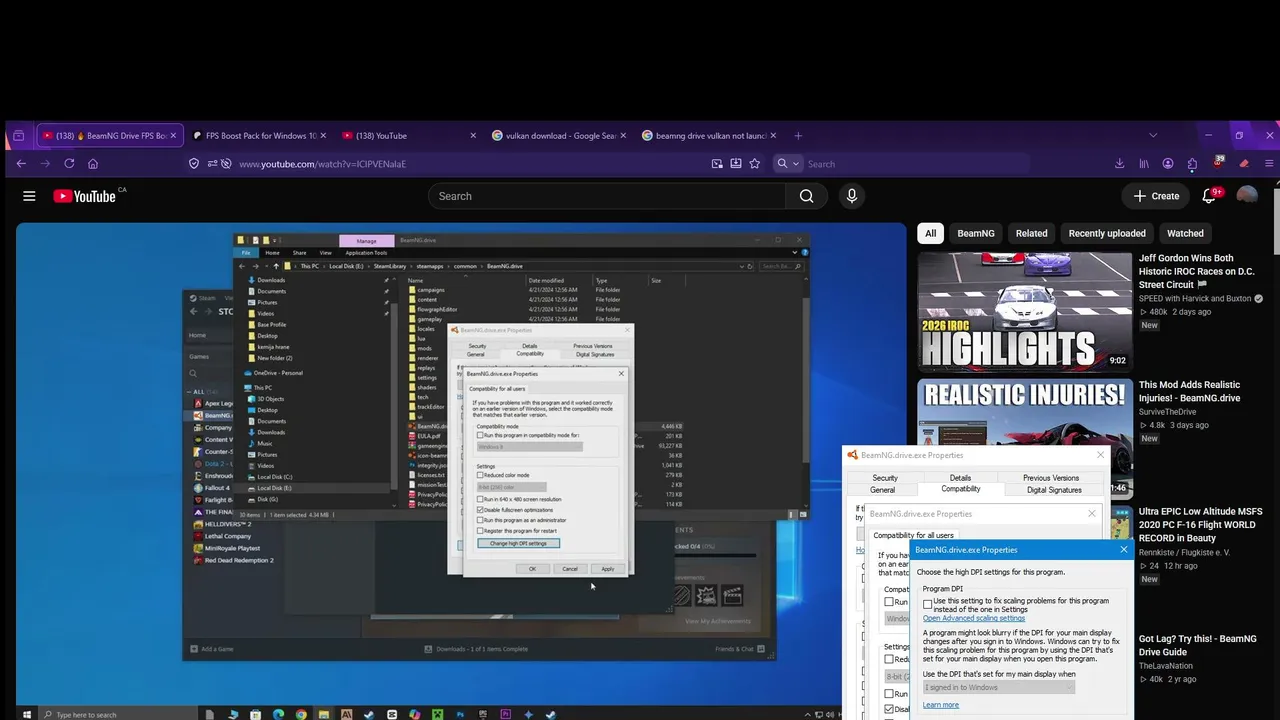This screenshot has height=720, width=1280.
Task: Click the shield tracking protection icon
Action: coord(194,164)
